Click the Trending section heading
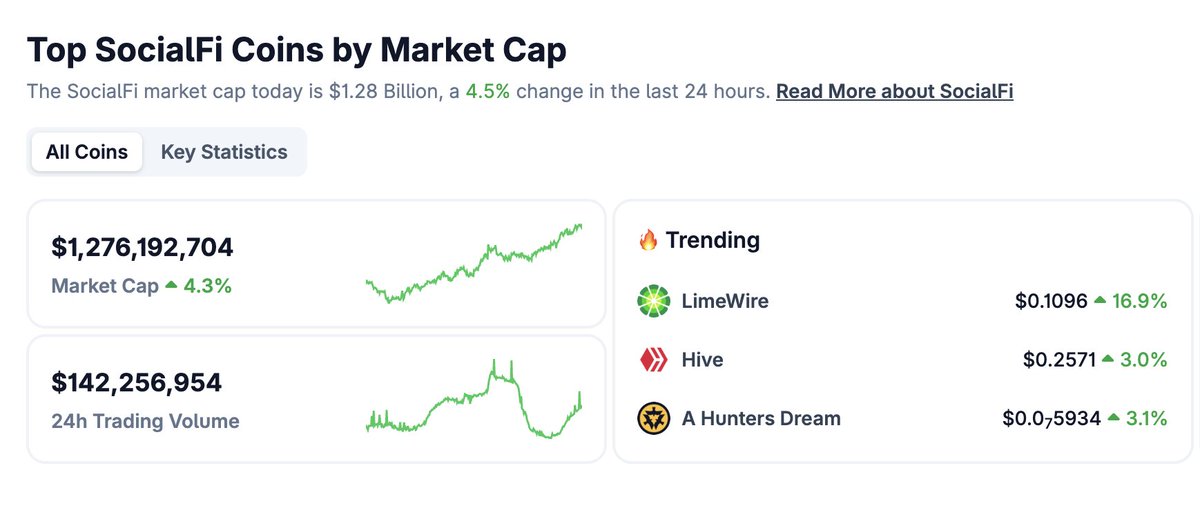The width and height of the screenshot is (1200, 526). click(x=712, y=240)
